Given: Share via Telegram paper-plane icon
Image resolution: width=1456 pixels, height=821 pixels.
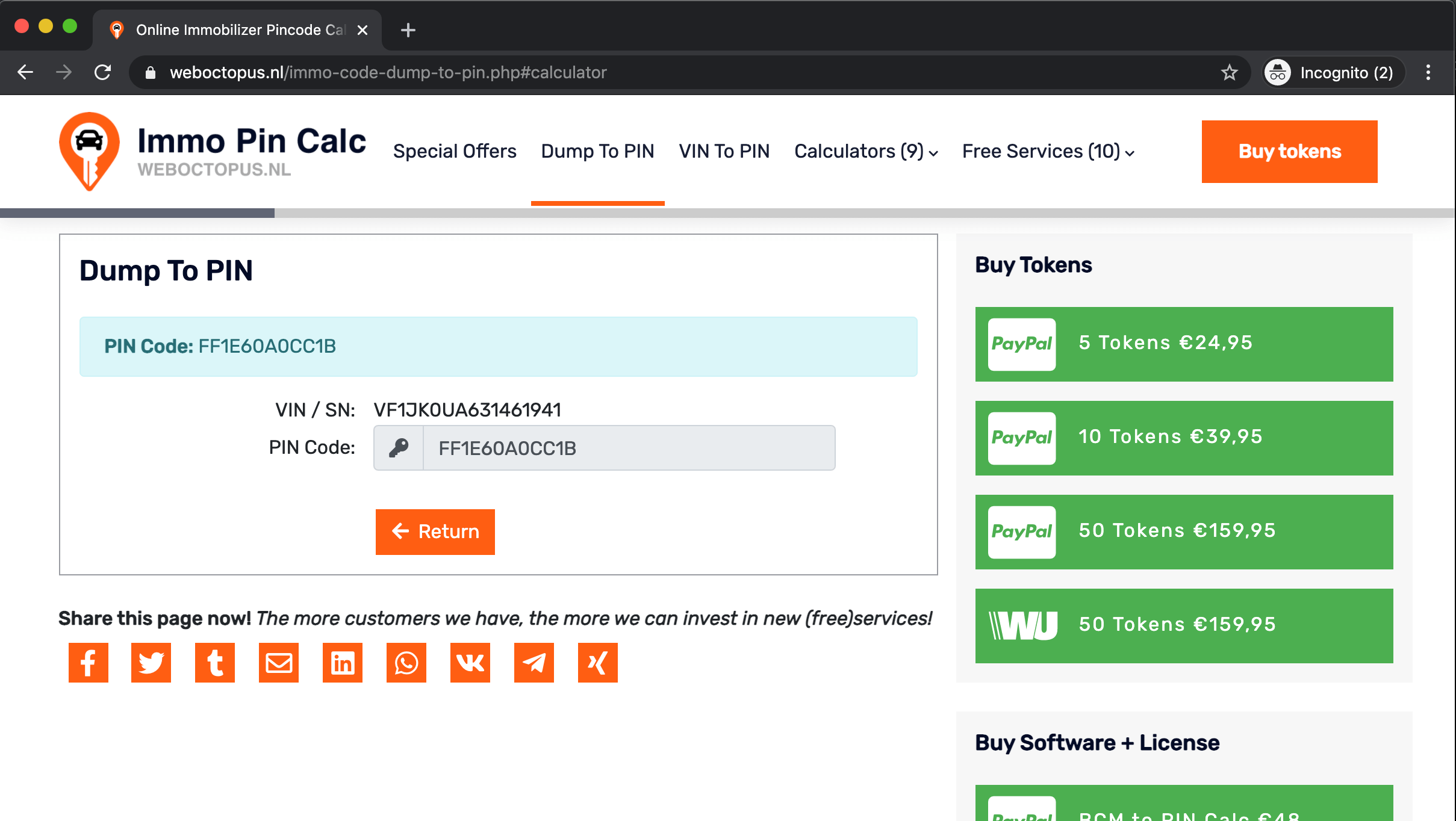Looking at the screenshot, I should (534, 663).
